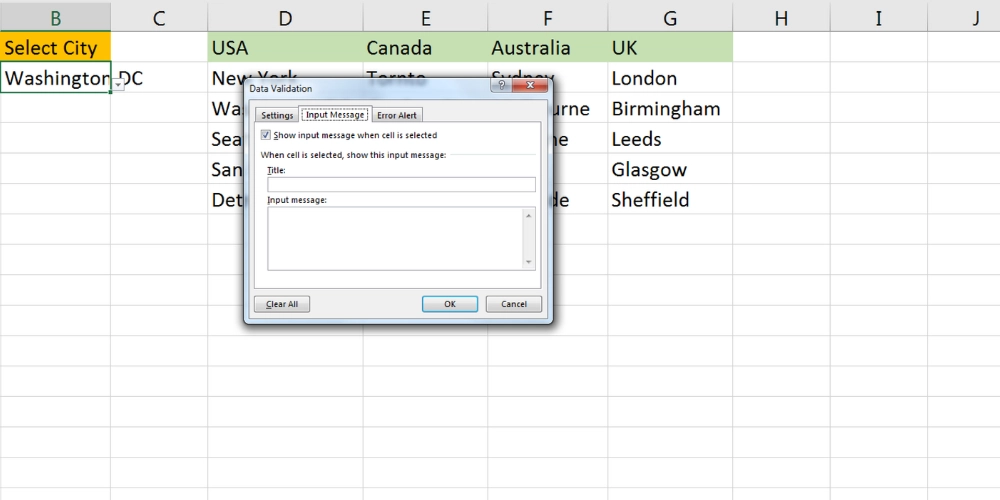This screenshot has height=500, width=1000.
Task: Select the Sheffield cell
Action: (670, 200)
